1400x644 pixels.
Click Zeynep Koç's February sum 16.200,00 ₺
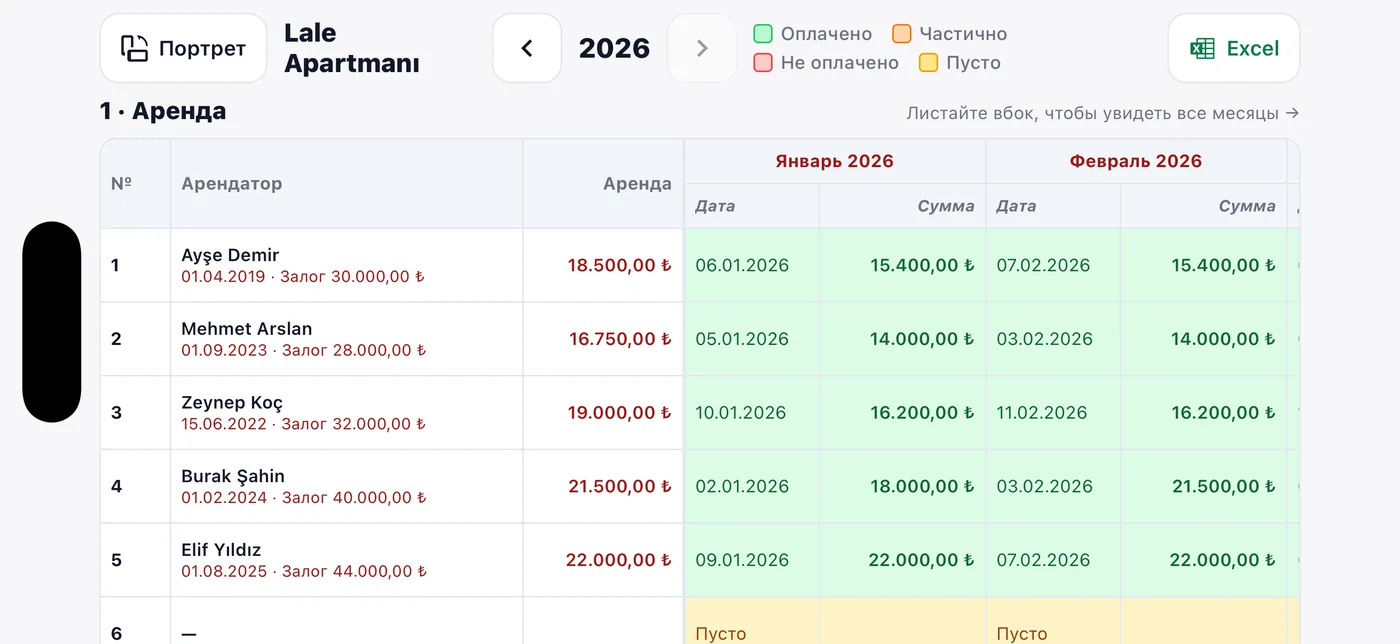coord(1223,413)
